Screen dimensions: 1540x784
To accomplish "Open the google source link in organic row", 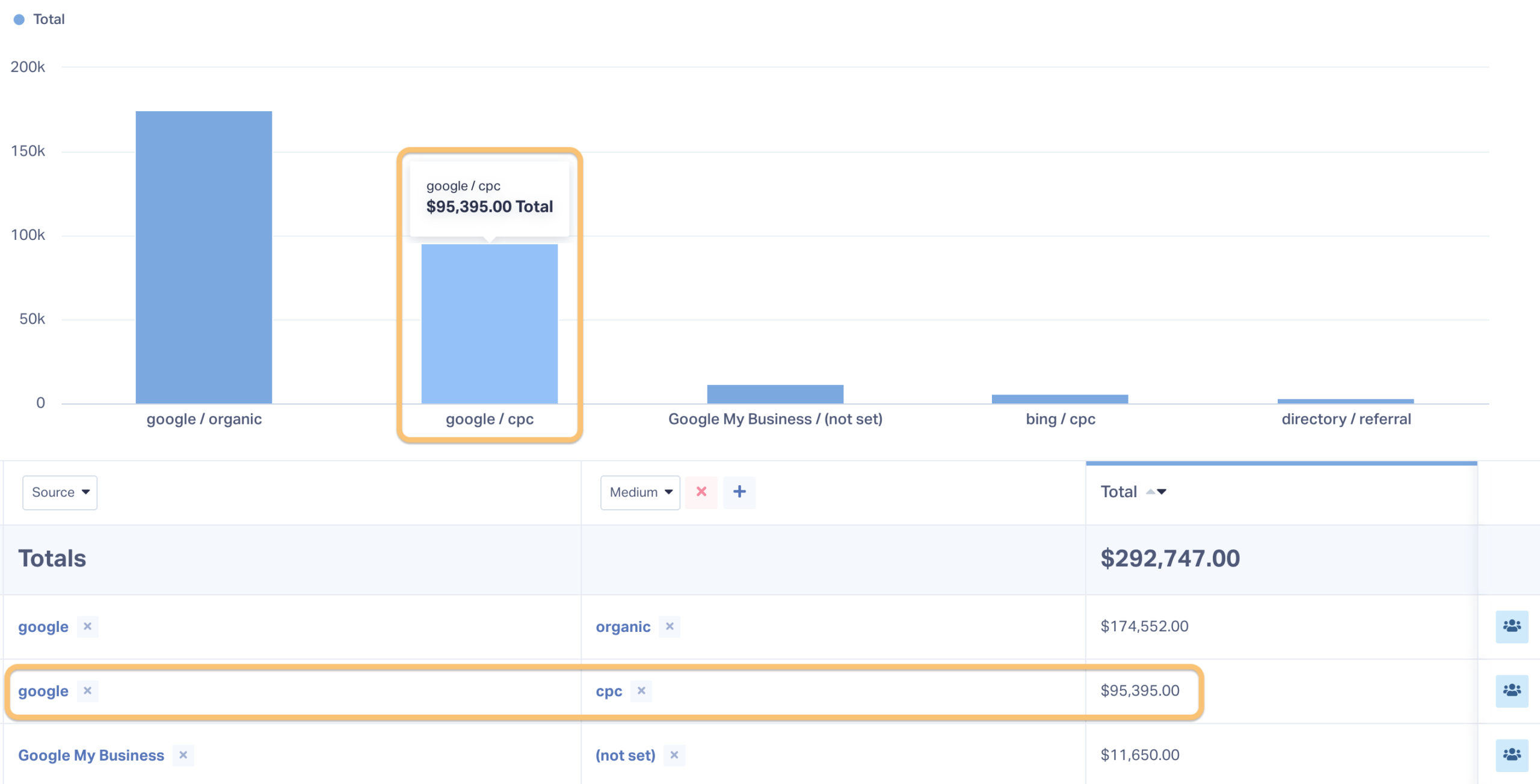I will click(x=43, y=626).
